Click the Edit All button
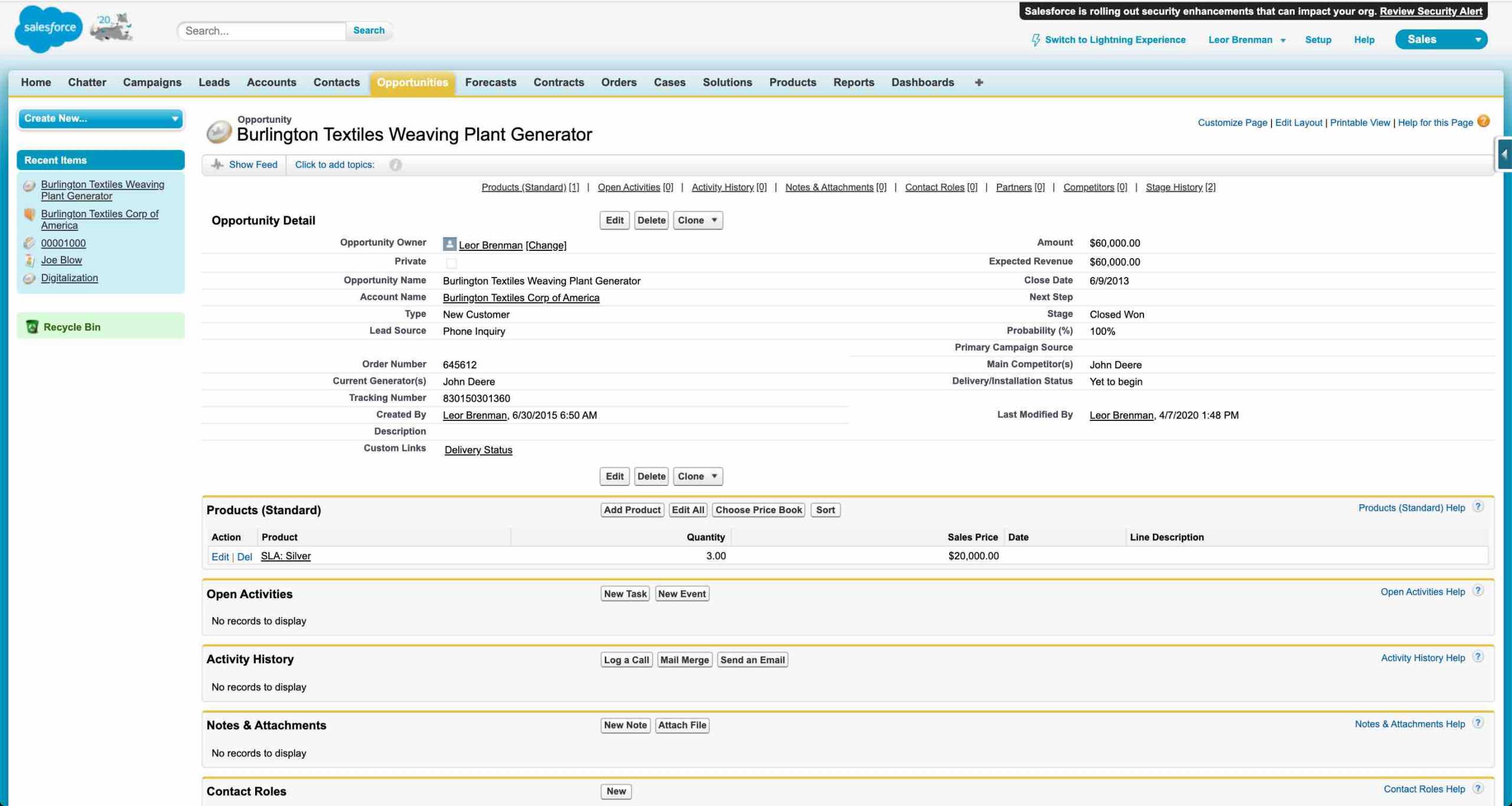Image resolution: width=1512 pixels, height=806 pixels. tap(688, 510)
